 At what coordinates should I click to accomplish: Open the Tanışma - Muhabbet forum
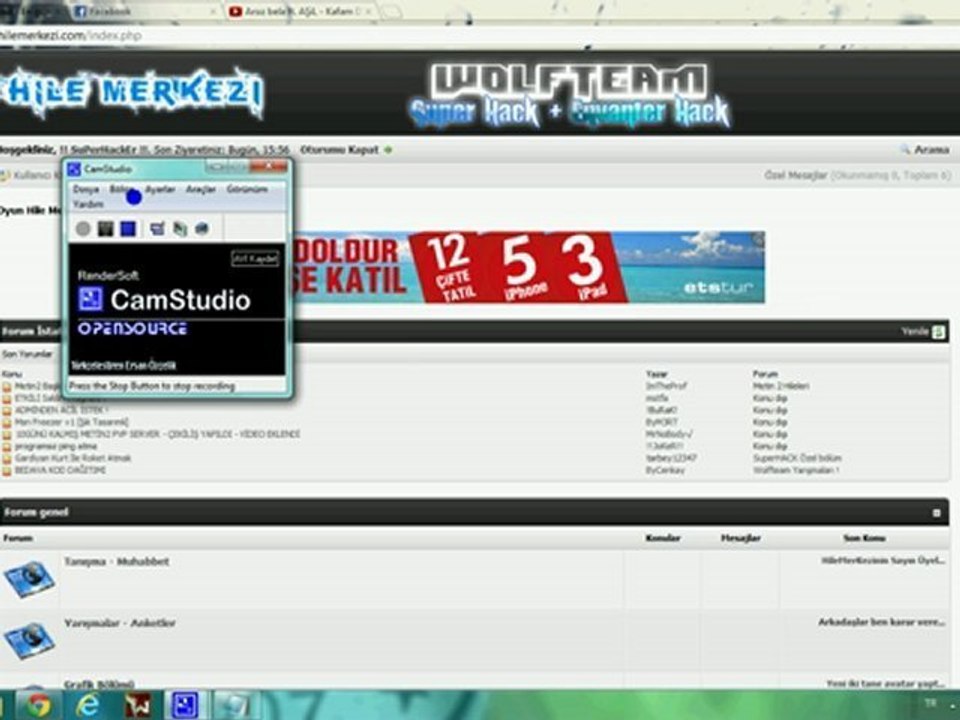[116, 561]
